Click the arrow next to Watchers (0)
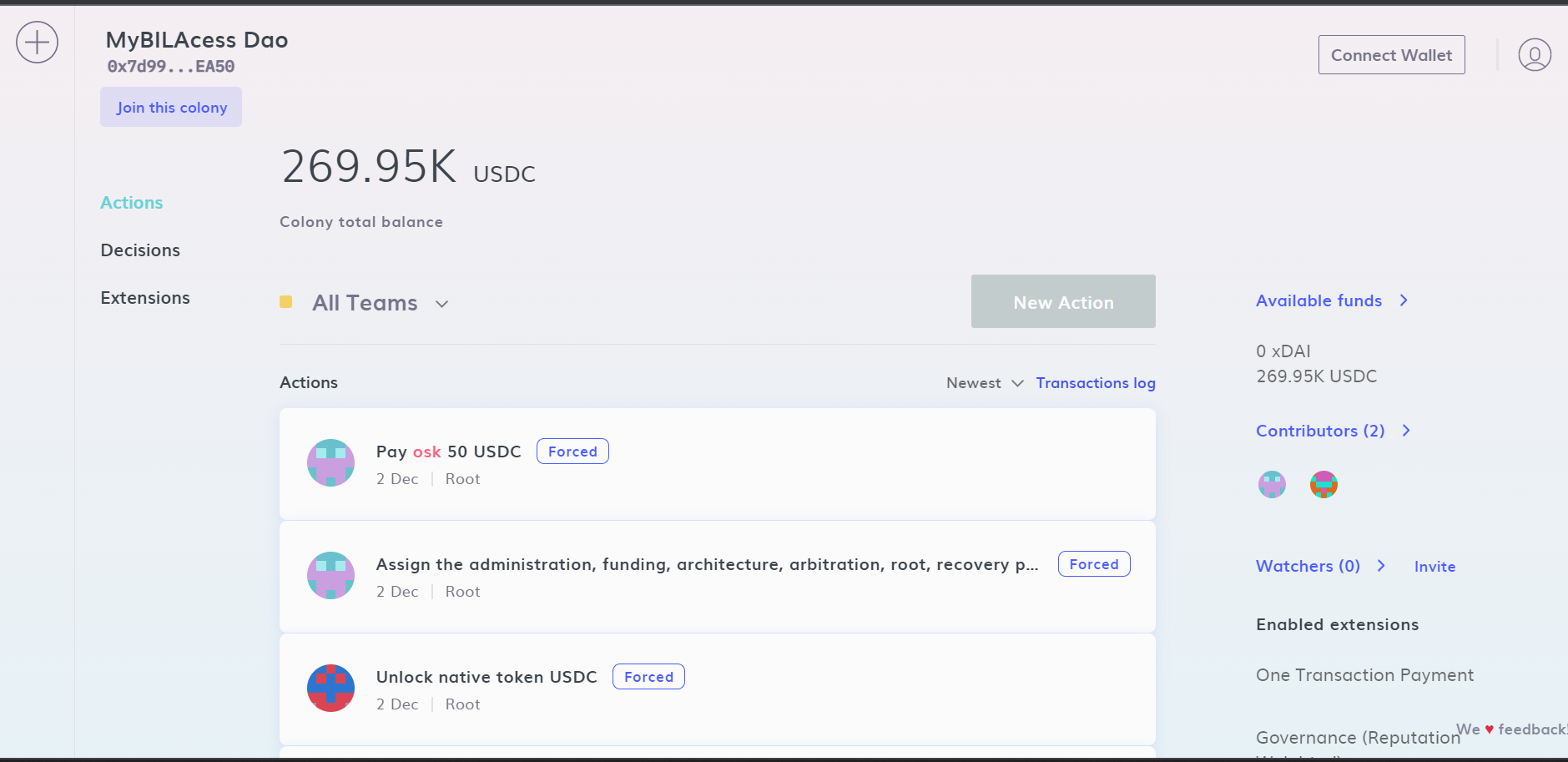The image size is (1568, 762). [1382, 566]
